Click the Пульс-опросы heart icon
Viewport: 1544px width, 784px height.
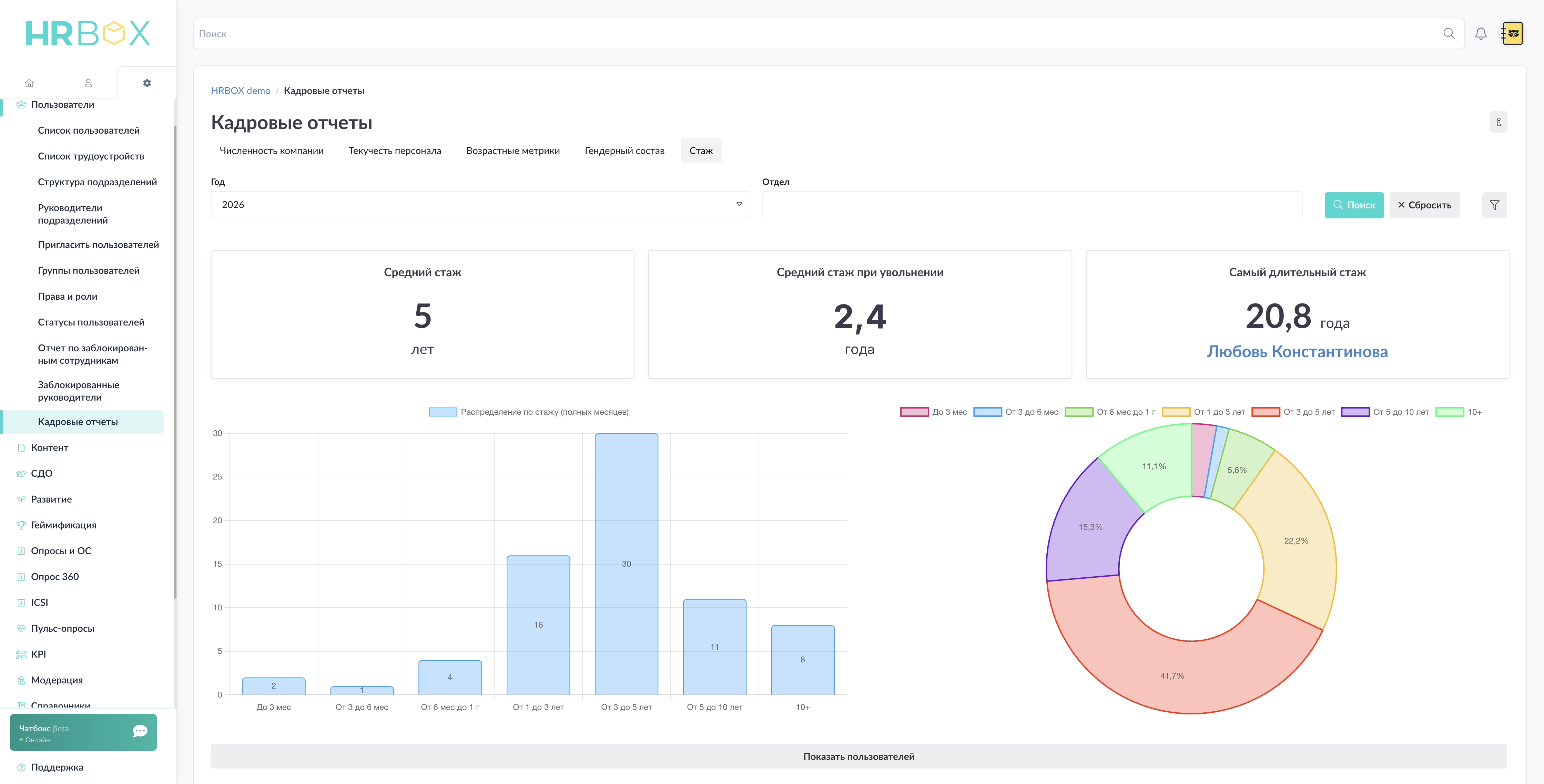22,628
